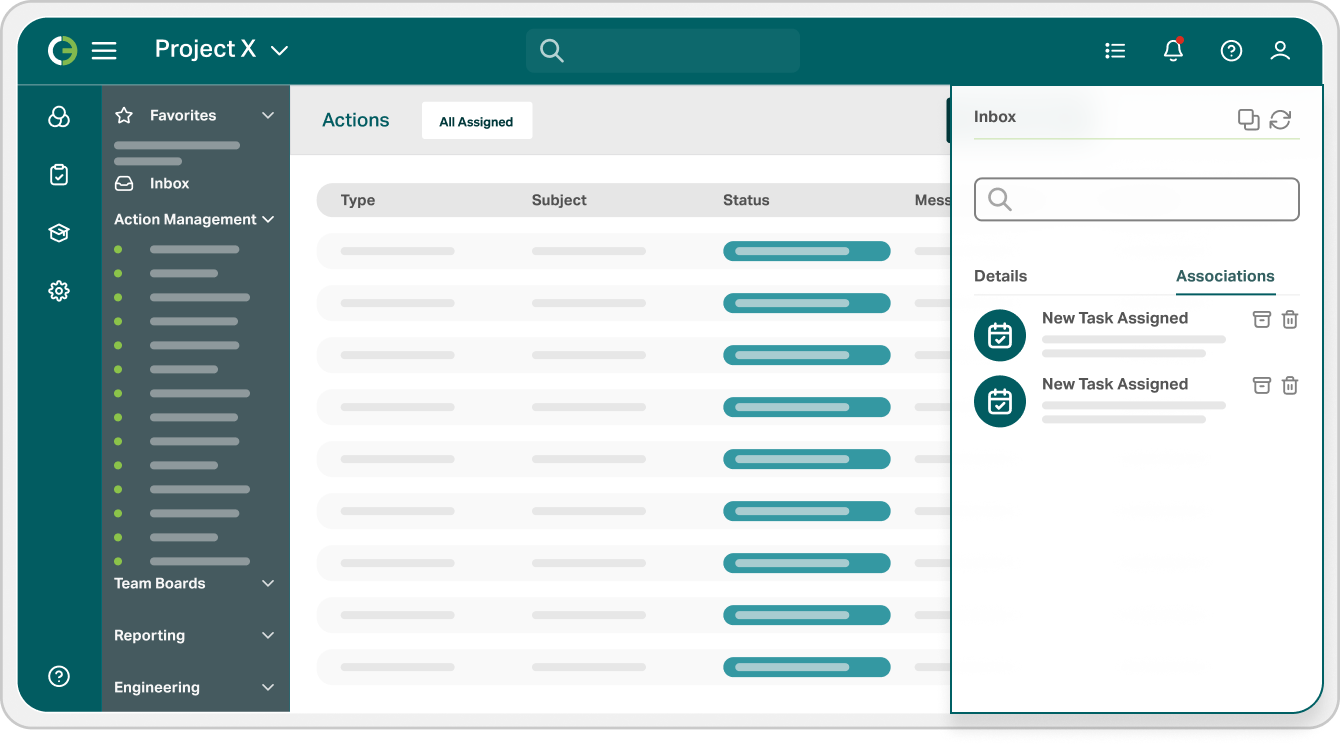Open the list view icon in top bar
1340x746 pixels.
[x=1115, y=50]
